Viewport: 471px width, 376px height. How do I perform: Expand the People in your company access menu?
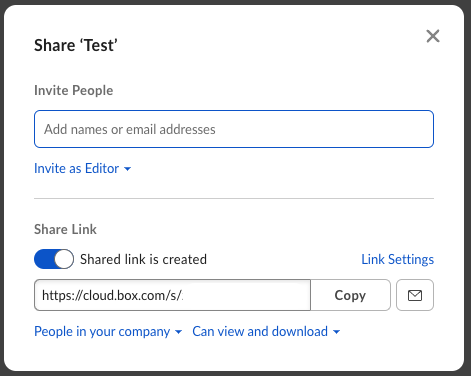108,332
